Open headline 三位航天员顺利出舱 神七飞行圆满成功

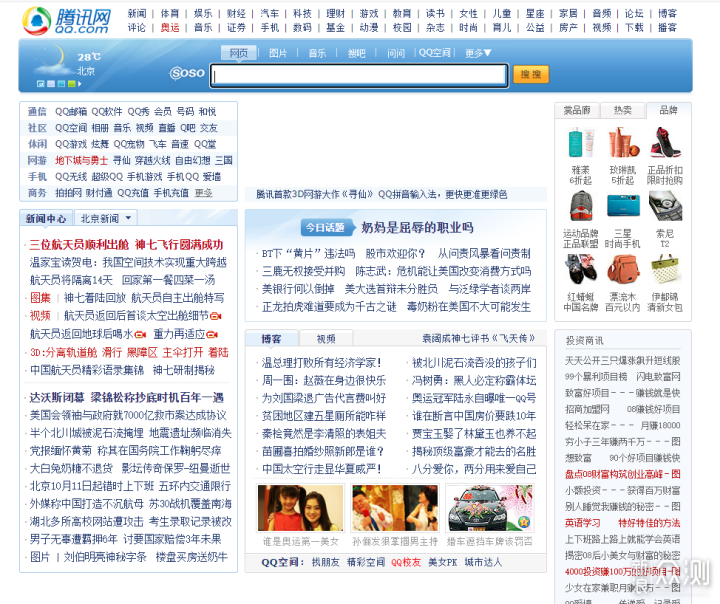click(x=126, y=244)
